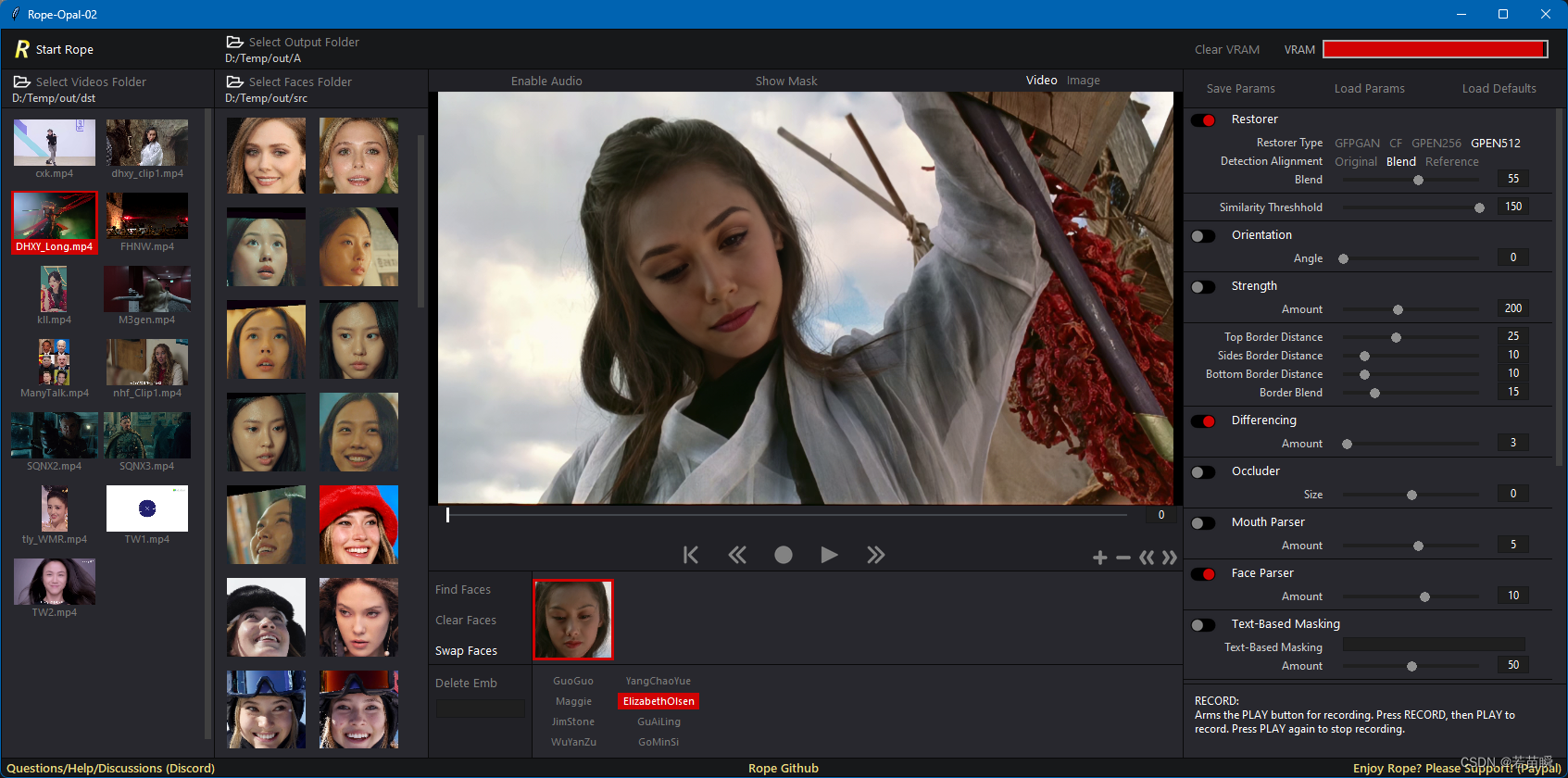Viewport: 1568px width, 778px height.
Task: Turn off the Face Parser switch
Action: click(x=1203, y=574)
